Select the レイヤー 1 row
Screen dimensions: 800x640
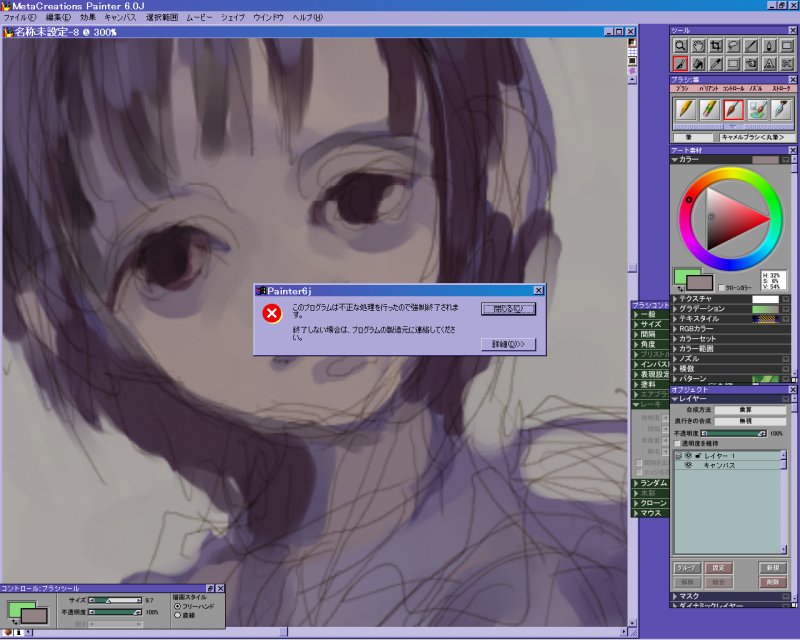(x=730, y=456)
